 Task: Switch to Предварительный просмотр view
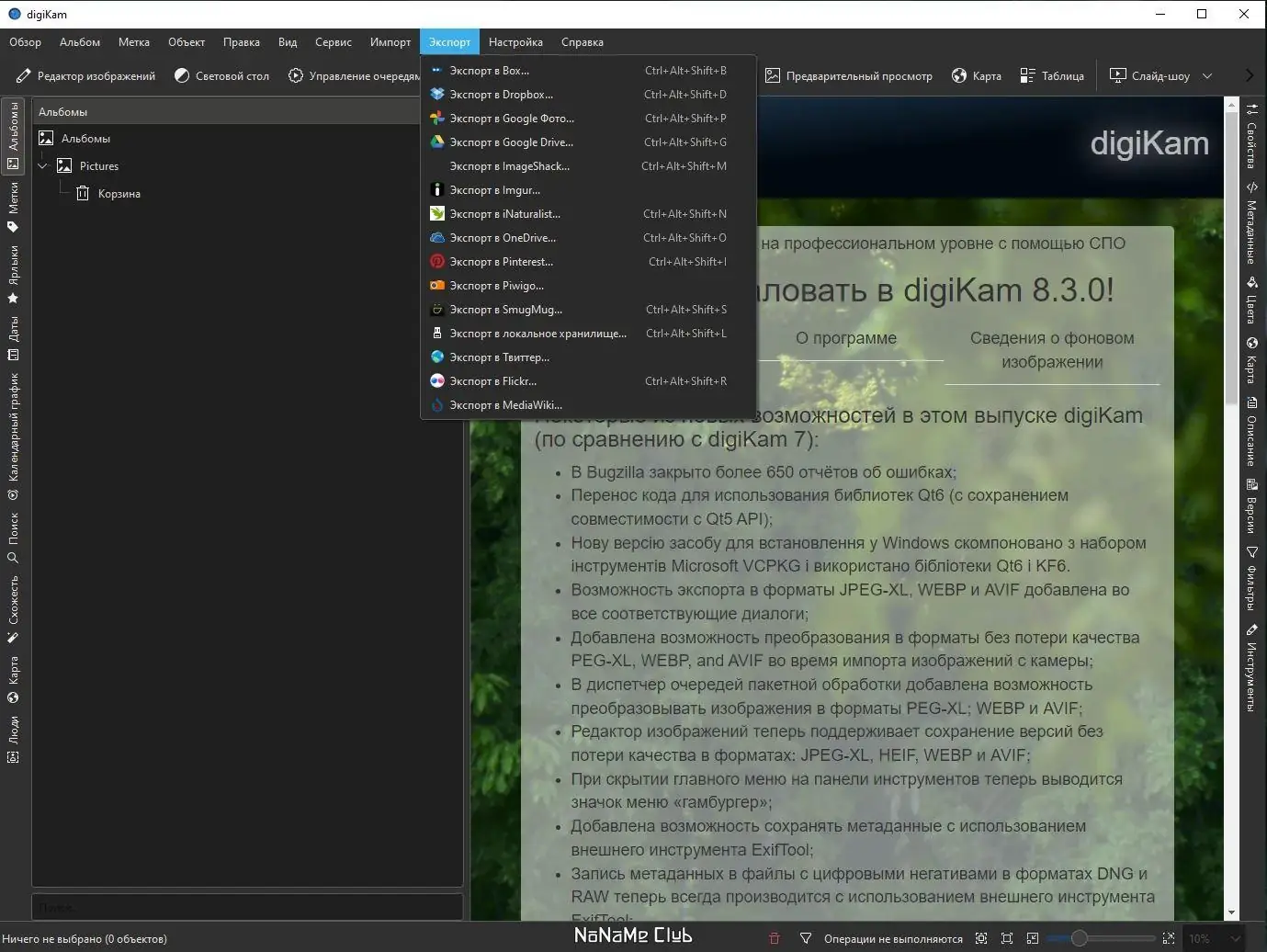click(x=849, y=76)
